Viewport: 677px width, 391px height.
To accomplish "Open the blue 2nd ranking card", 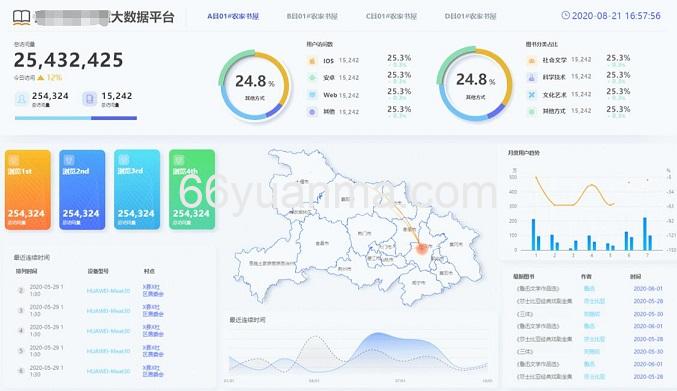I will [x=82, y=189].
